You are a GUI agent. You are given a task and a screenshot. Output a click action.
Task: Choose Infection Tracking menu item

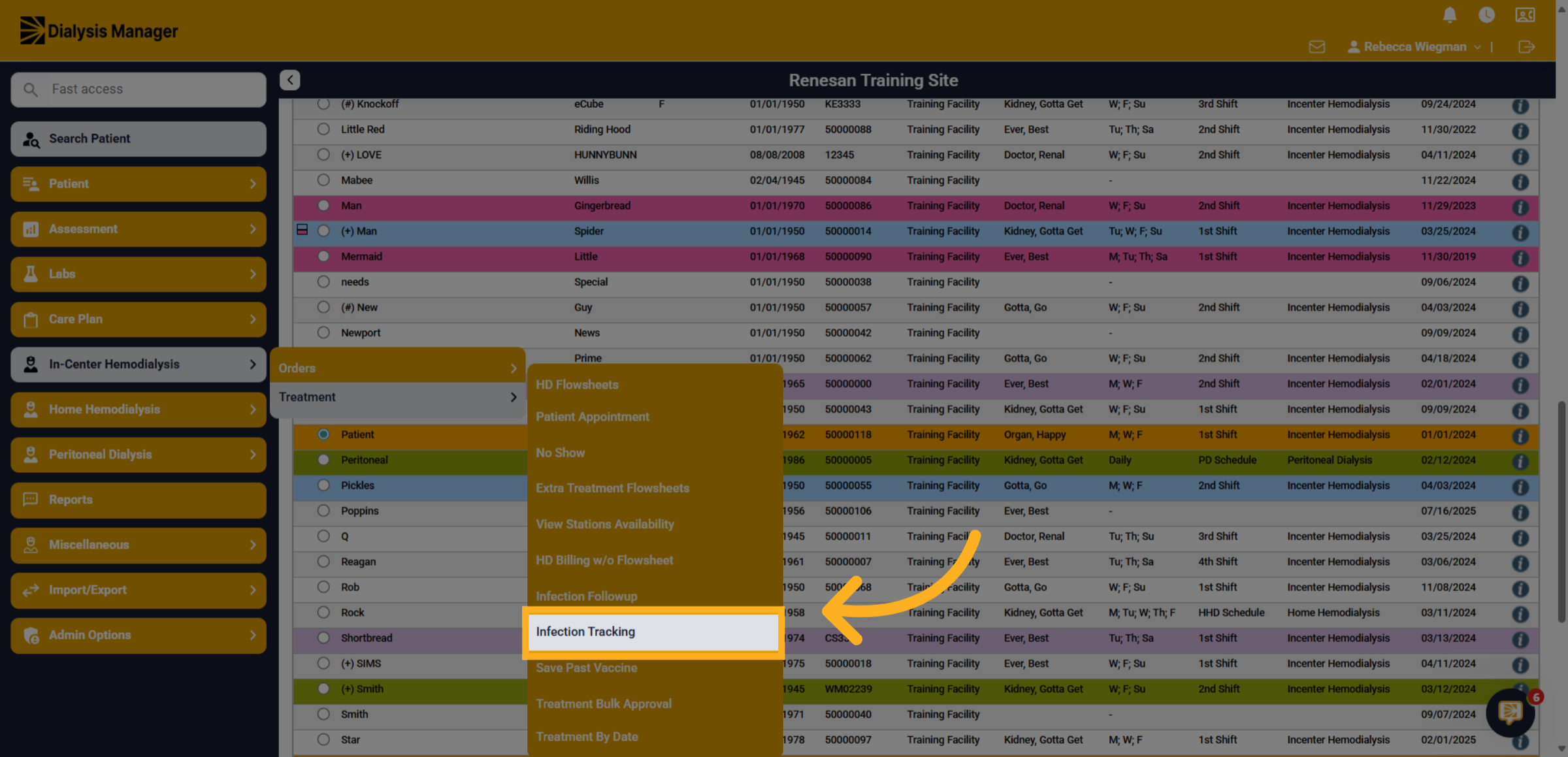click(x=653, y=632)
